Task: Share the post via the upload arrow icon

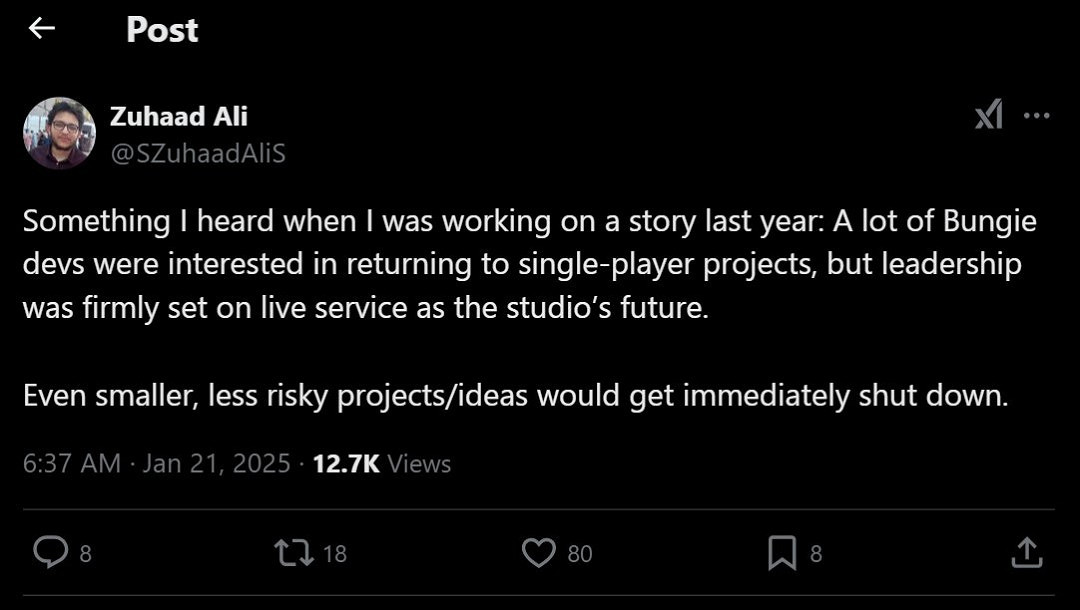Action: 1027,552
